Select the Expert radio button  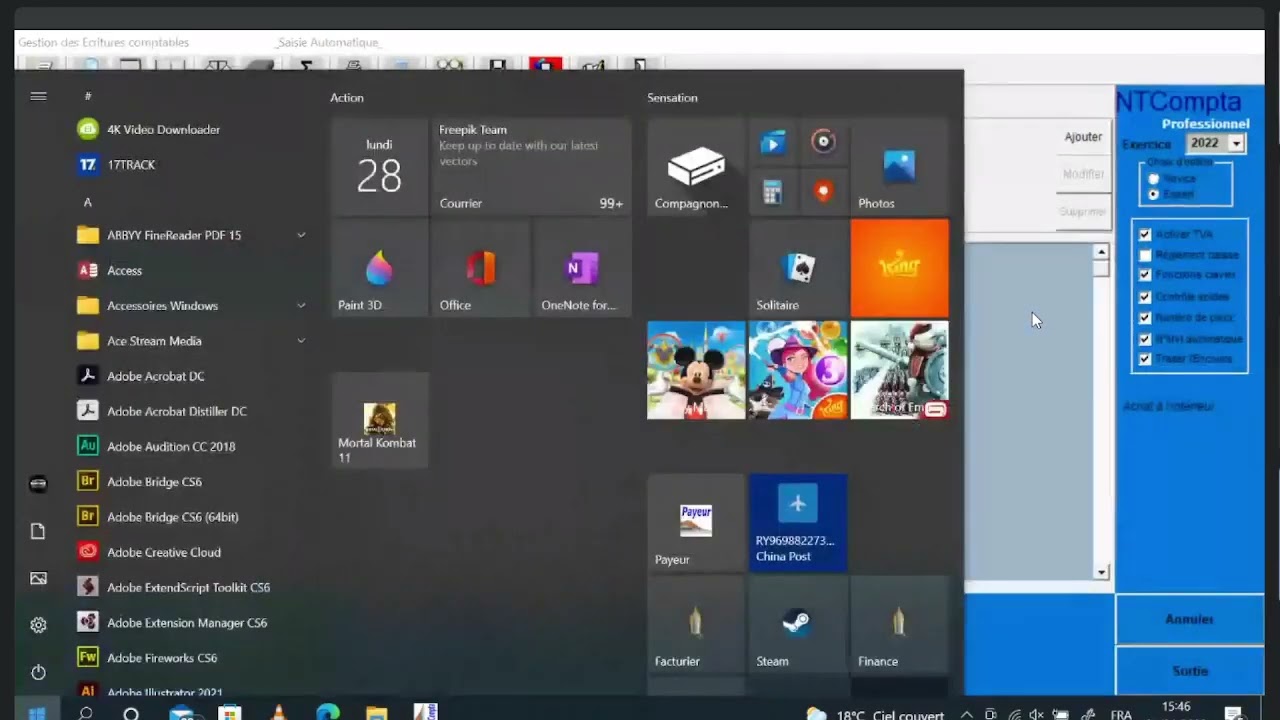tap(1154, 194)
